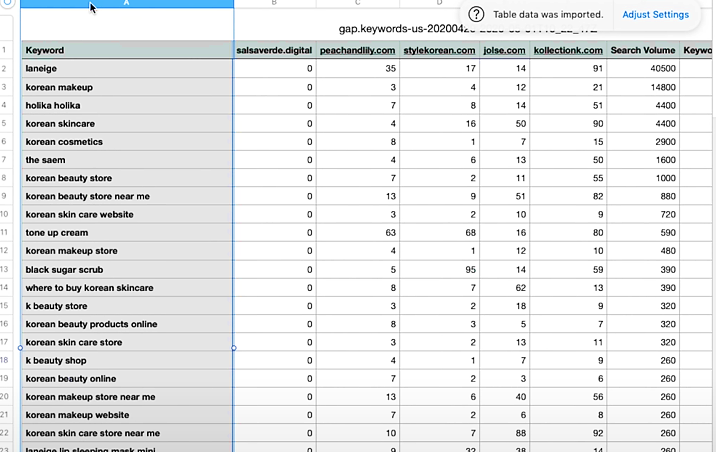Select the Keyword header cell
The image size is (716, 452).
click(127, 50)
